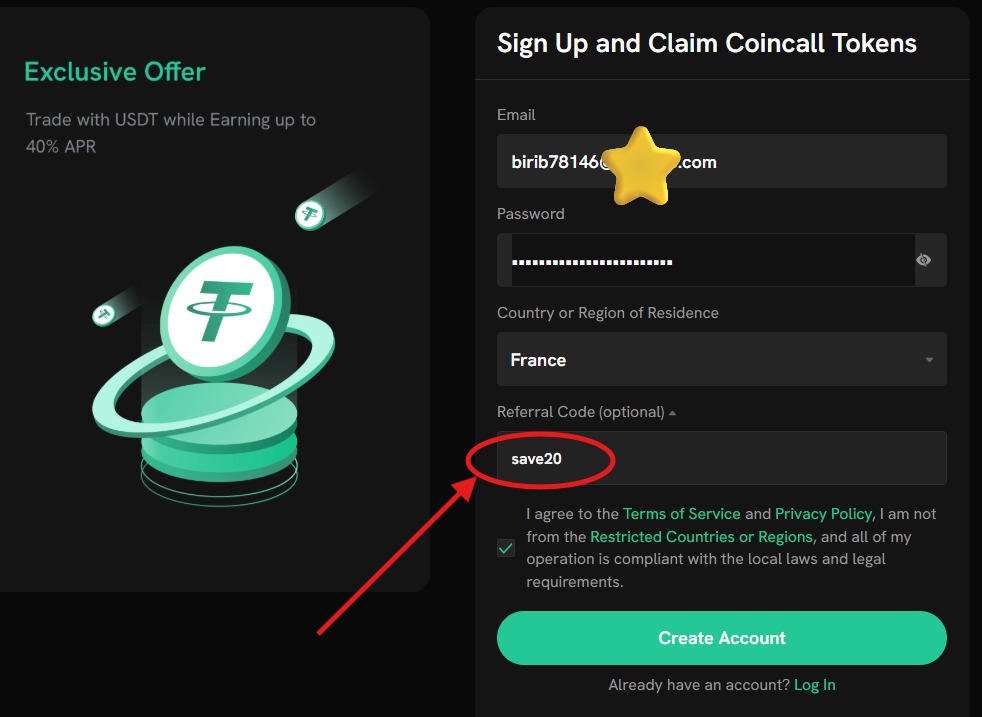Open the Terms of Service link

point(682,513)
